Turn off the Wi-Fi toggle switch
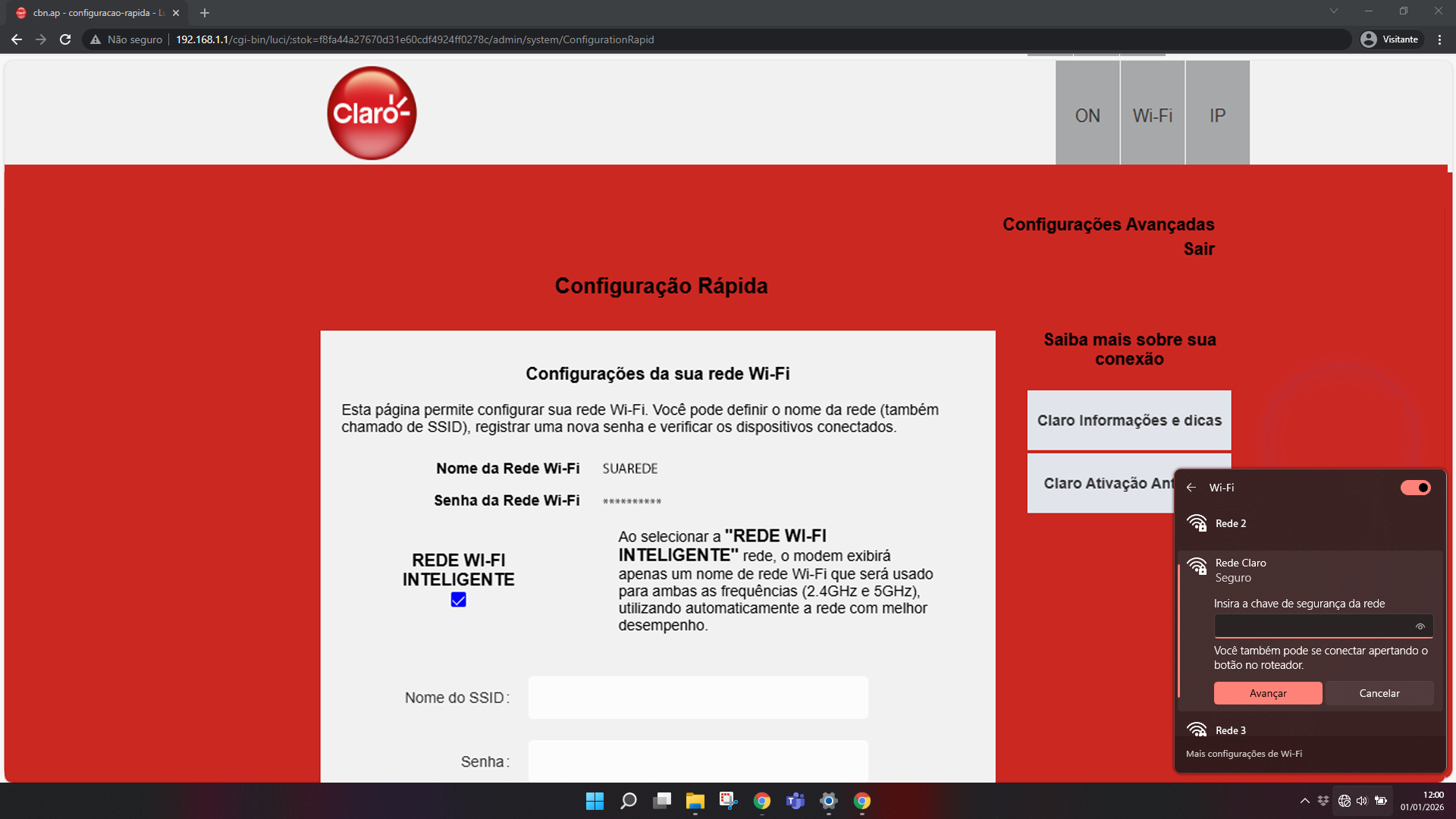 1415,488
